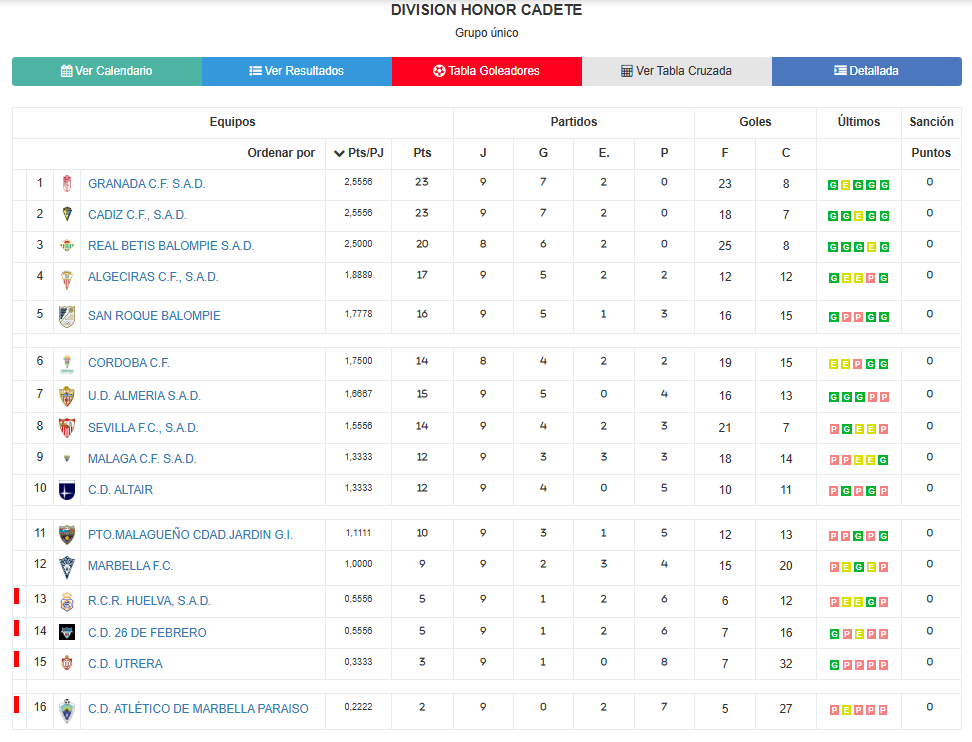
Task: Click Cadiz C.F. crest icon
Action: coord(67,214)
